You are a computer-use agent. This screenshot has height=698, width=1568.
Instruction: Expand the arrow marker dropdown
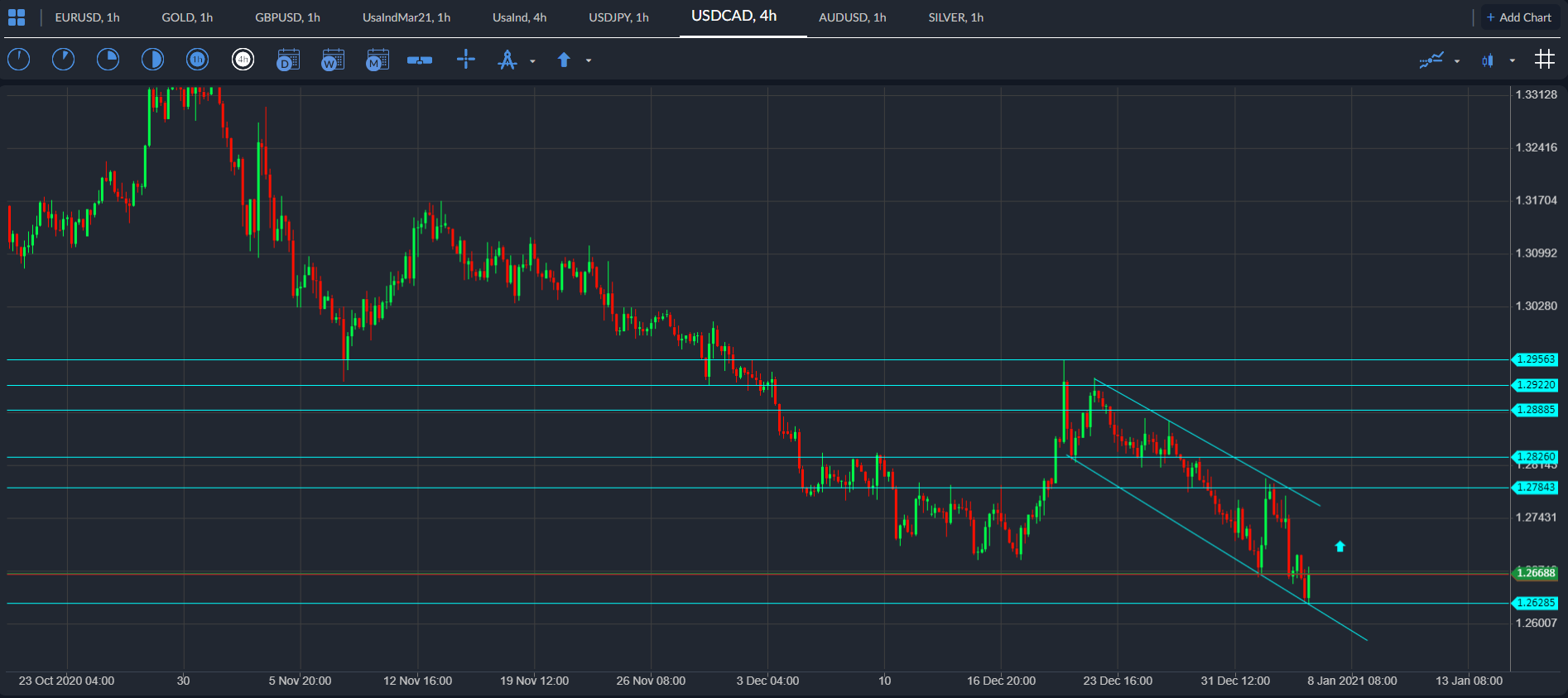[x=589, y=60]
